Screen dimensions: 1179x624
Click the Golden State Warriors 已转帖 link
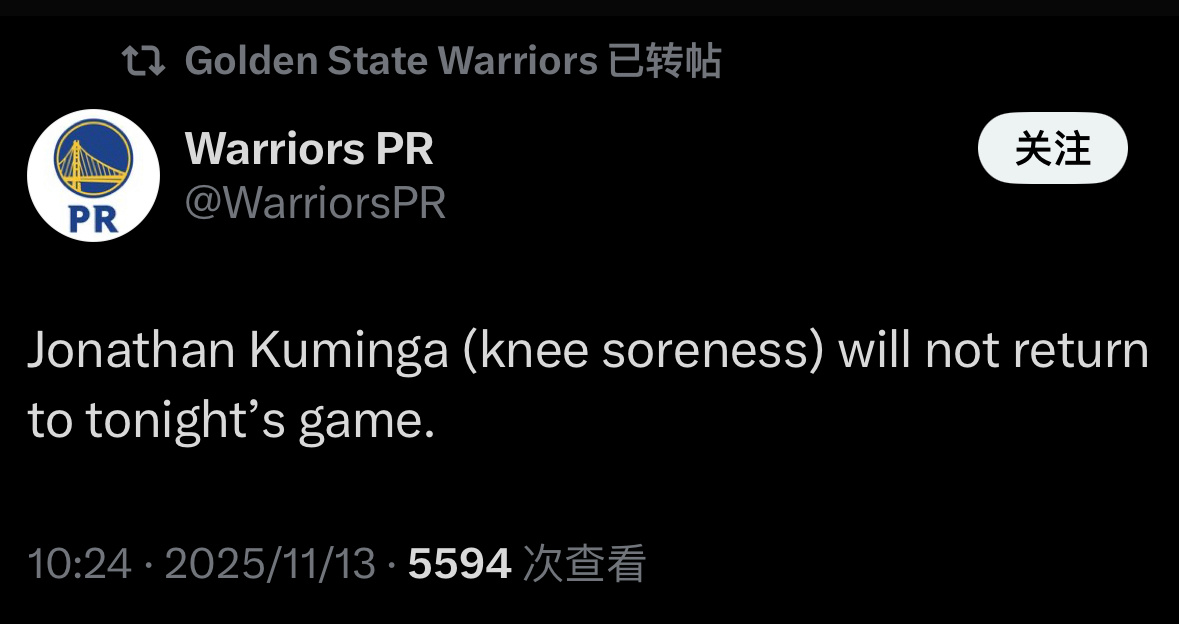click(450, 60)
